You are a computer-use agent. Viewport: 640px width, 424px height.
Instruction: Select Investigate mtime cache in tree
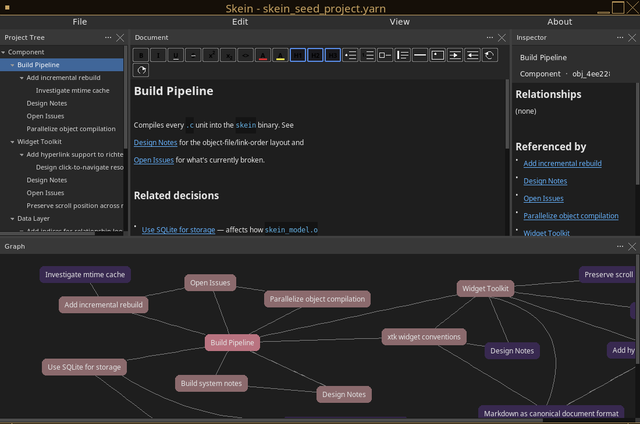tap(72, 91)
